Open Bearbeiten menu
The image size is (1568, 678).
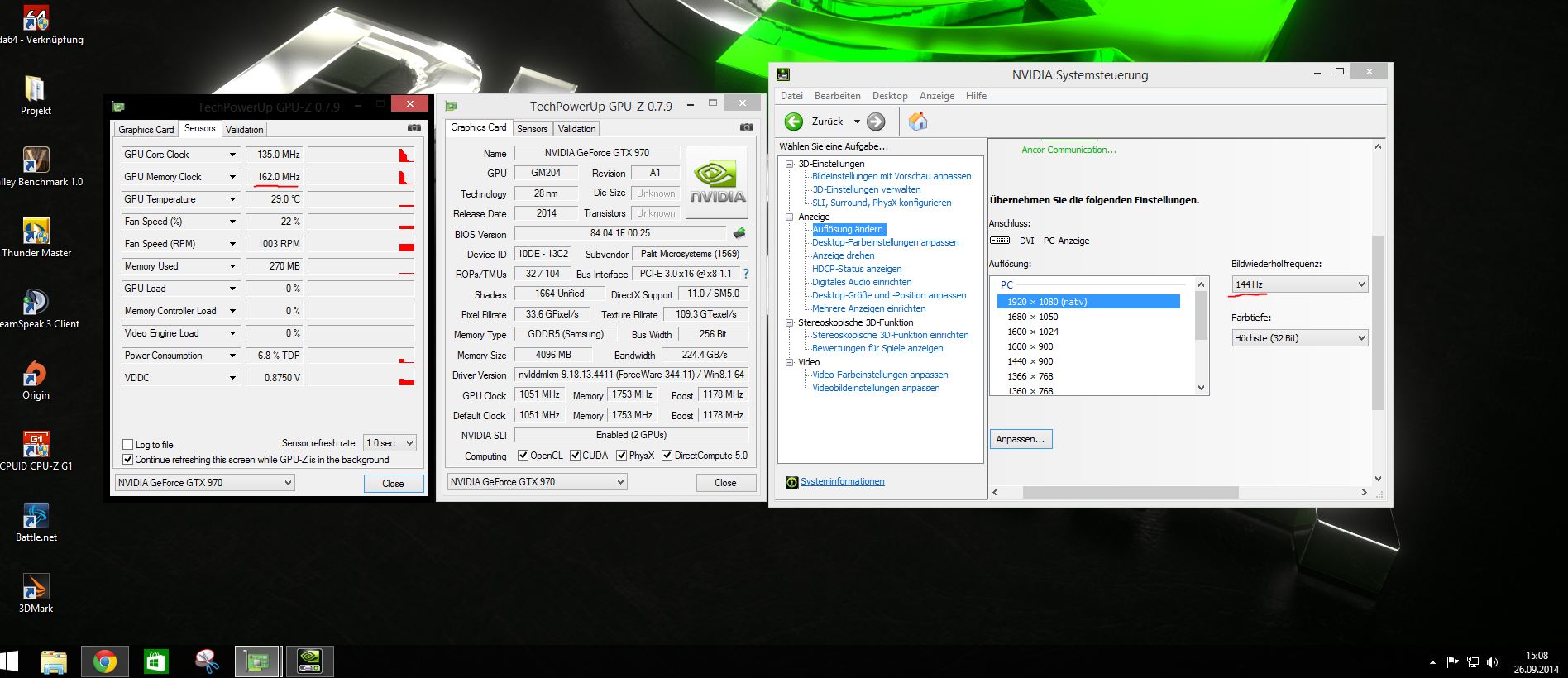837,96
